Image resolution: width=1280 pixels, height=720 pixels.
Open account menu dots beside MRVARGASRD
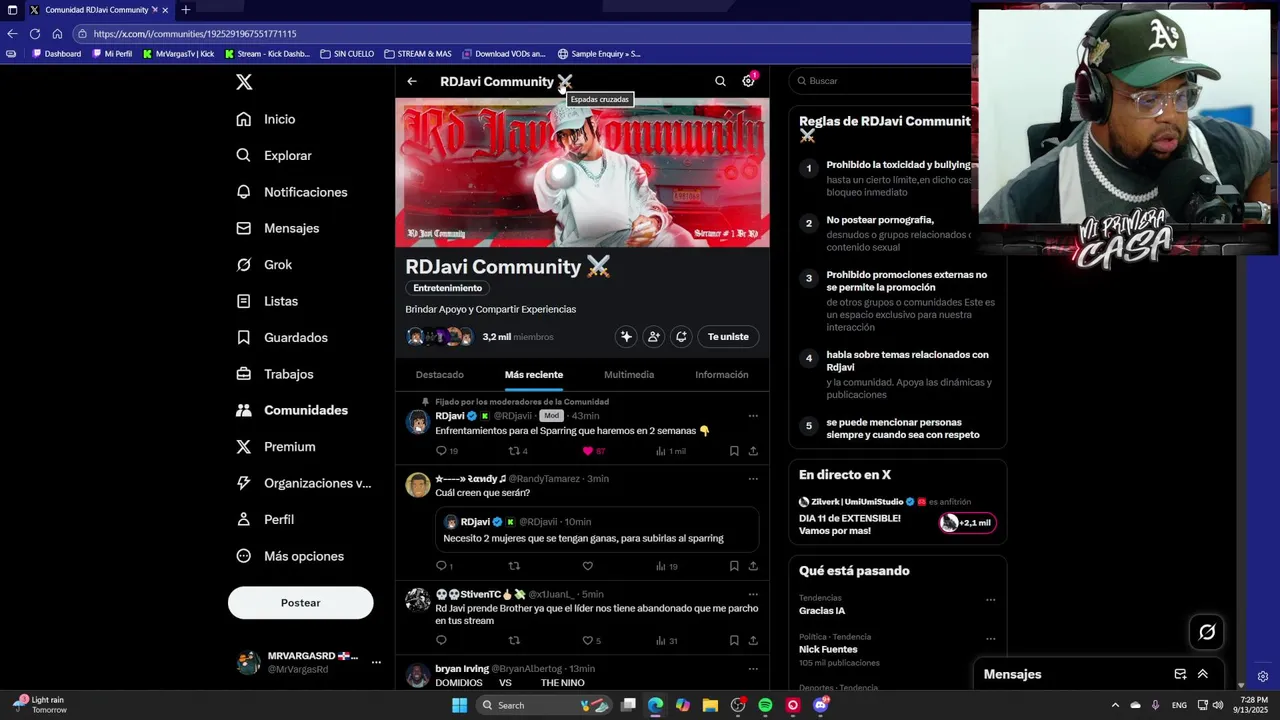tap(376, 662)
